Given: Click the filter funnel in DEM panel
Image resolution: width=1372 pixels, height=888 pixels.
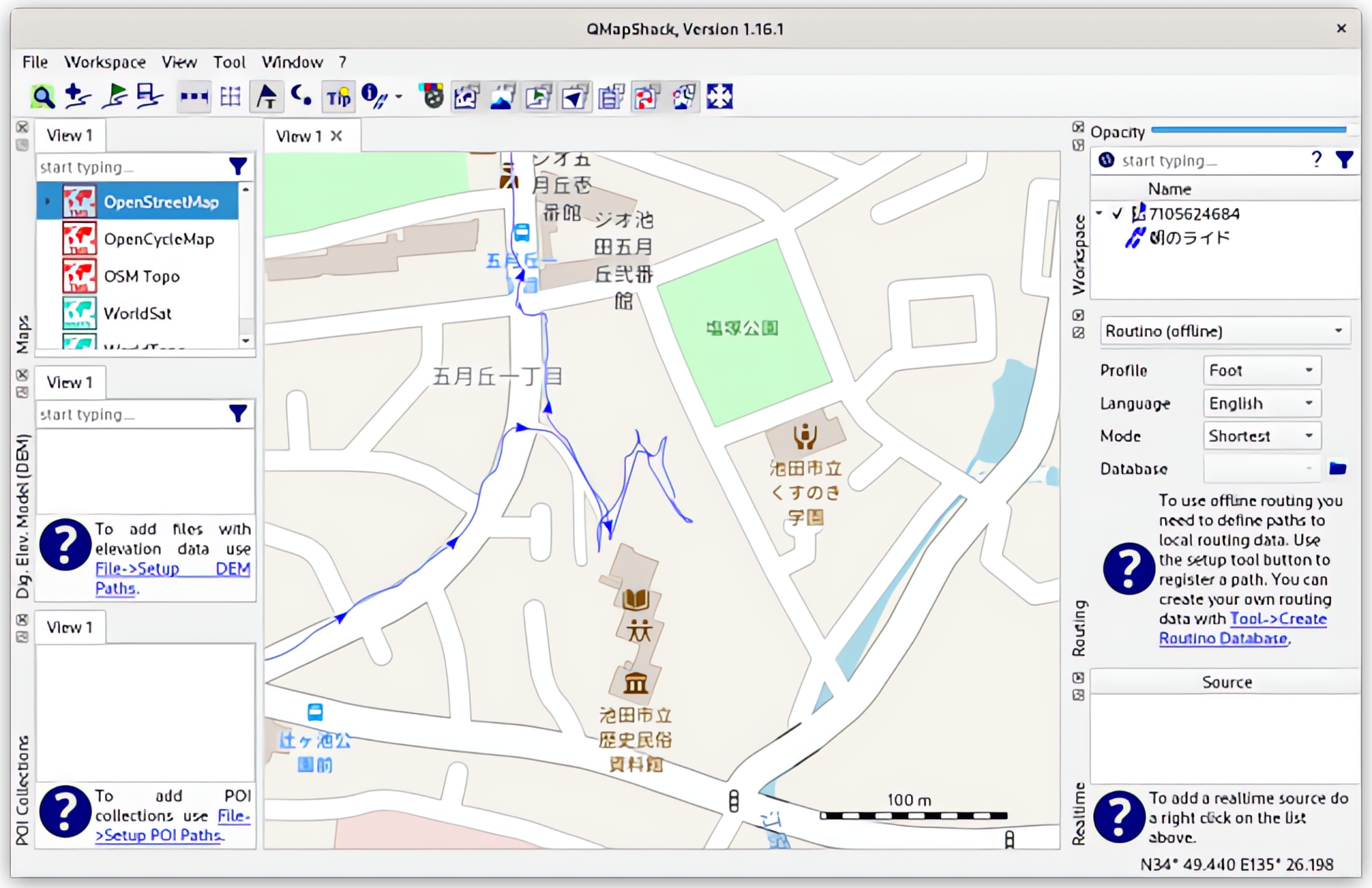Looking at the screenshot, I should point(238,413).
